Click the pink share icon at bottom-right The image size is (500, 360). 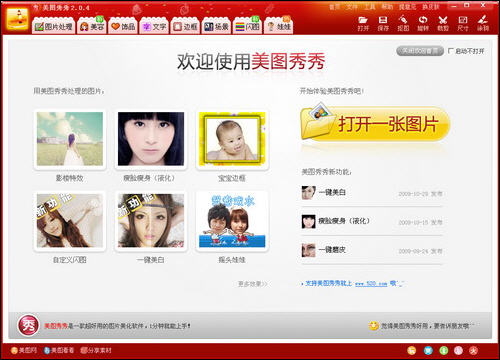[x=459, y=350]
